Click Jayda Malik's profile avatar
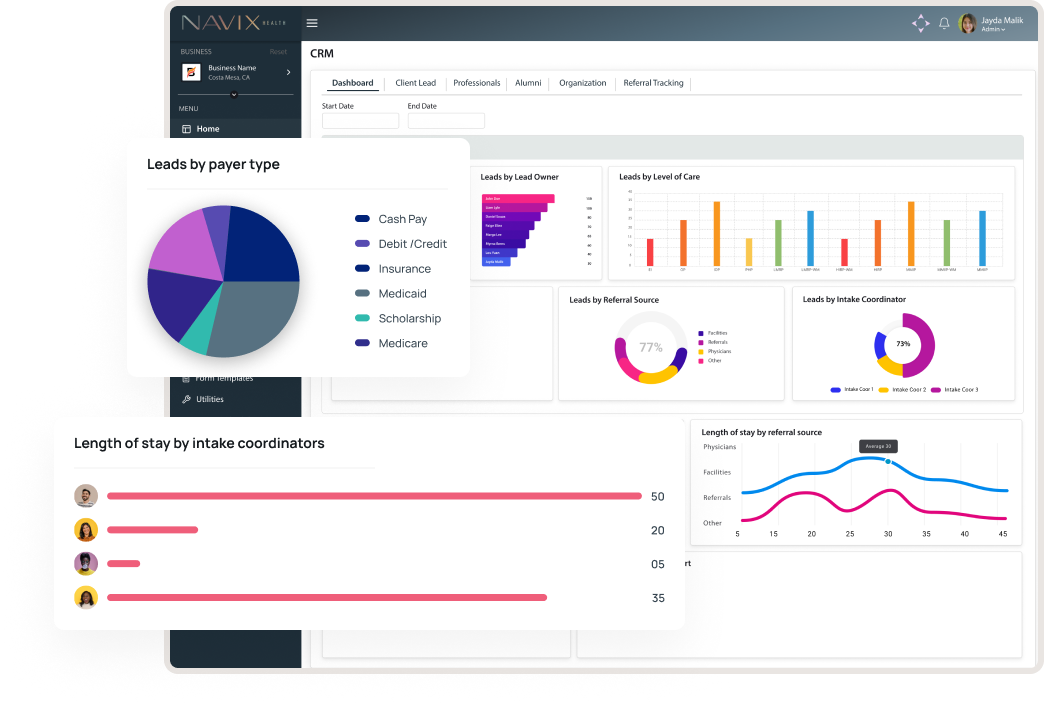This screenshot has height=704, width=1044. point(967,23)
